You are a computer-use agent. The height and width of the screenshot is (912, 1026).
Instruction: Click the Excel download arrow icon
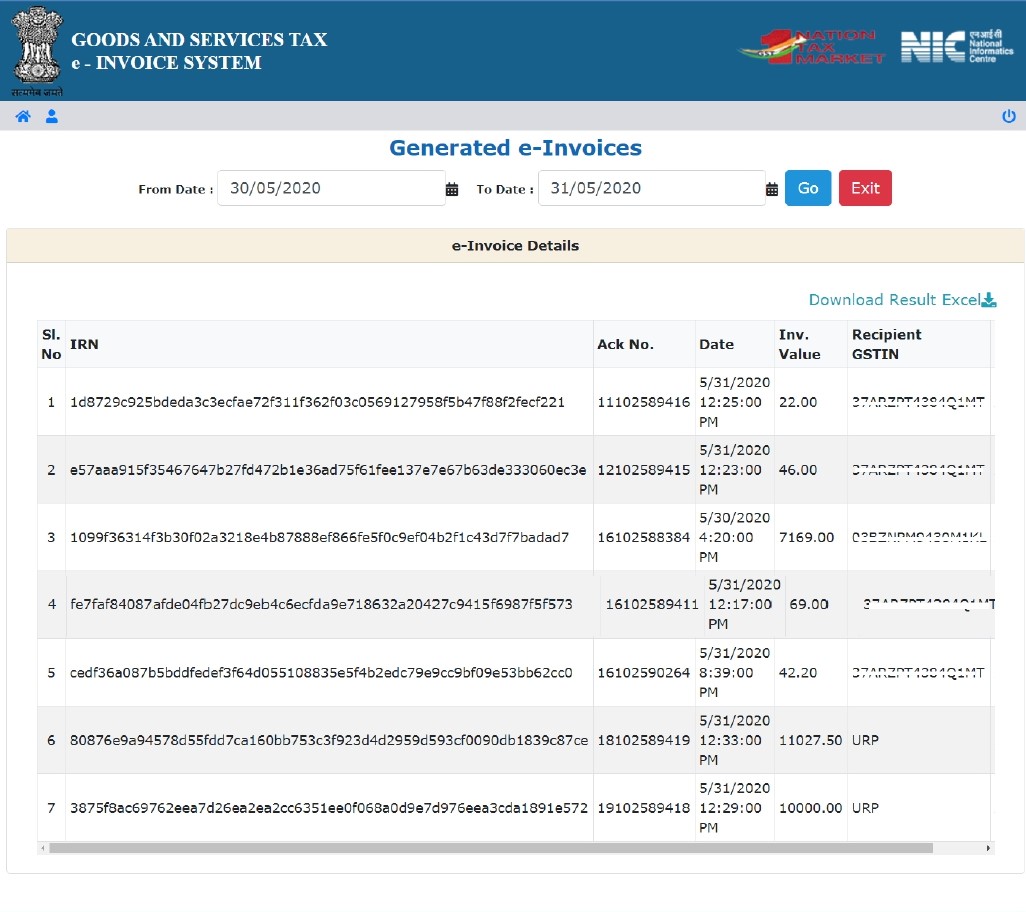[989, 300]
